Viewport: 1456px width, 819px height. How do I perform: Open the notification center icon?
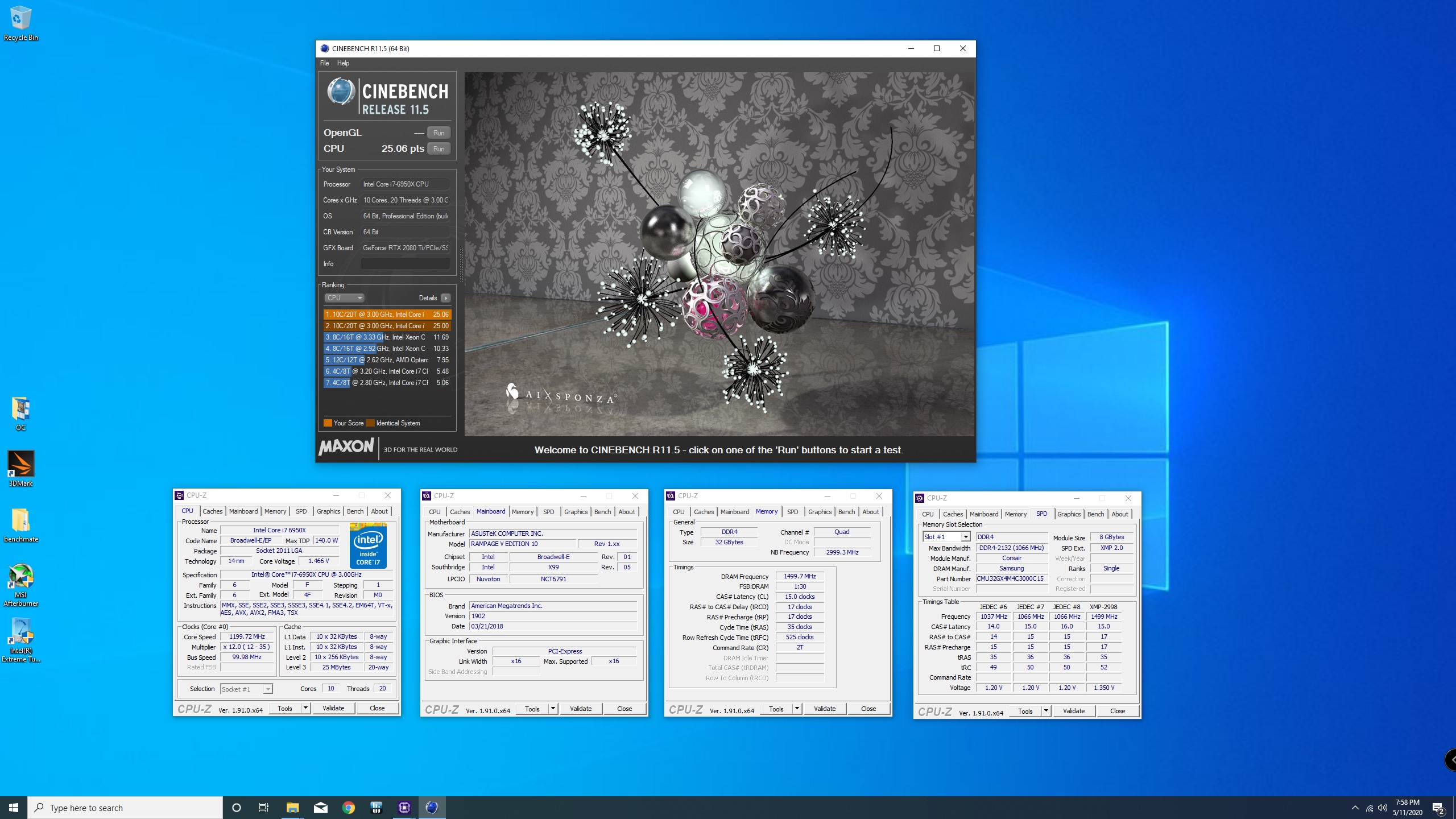tap(1438, 808)
